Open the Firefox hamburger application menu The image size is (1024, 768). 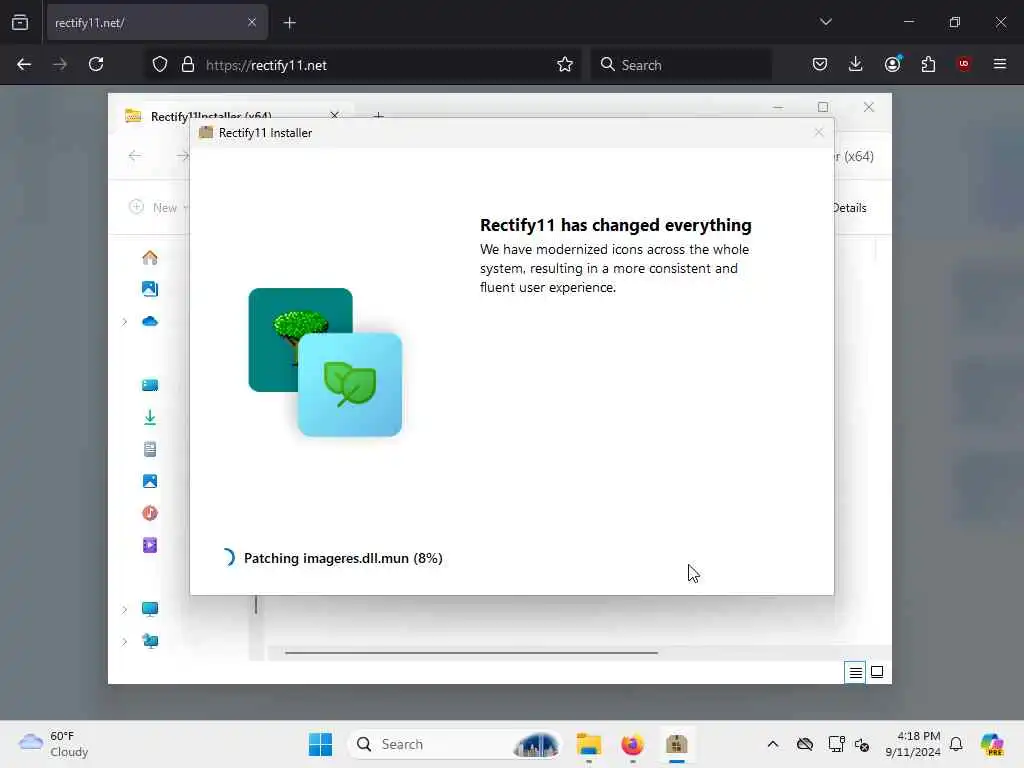coord(1000,64)
